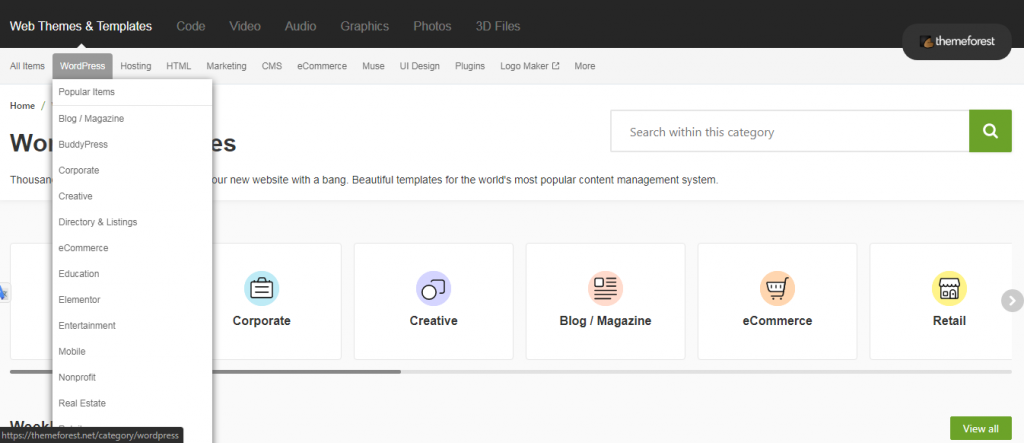The width and height of the screenshot is (1024, 443).
Task: Open the Marketing category menu
Action: [x=227, y=66]
